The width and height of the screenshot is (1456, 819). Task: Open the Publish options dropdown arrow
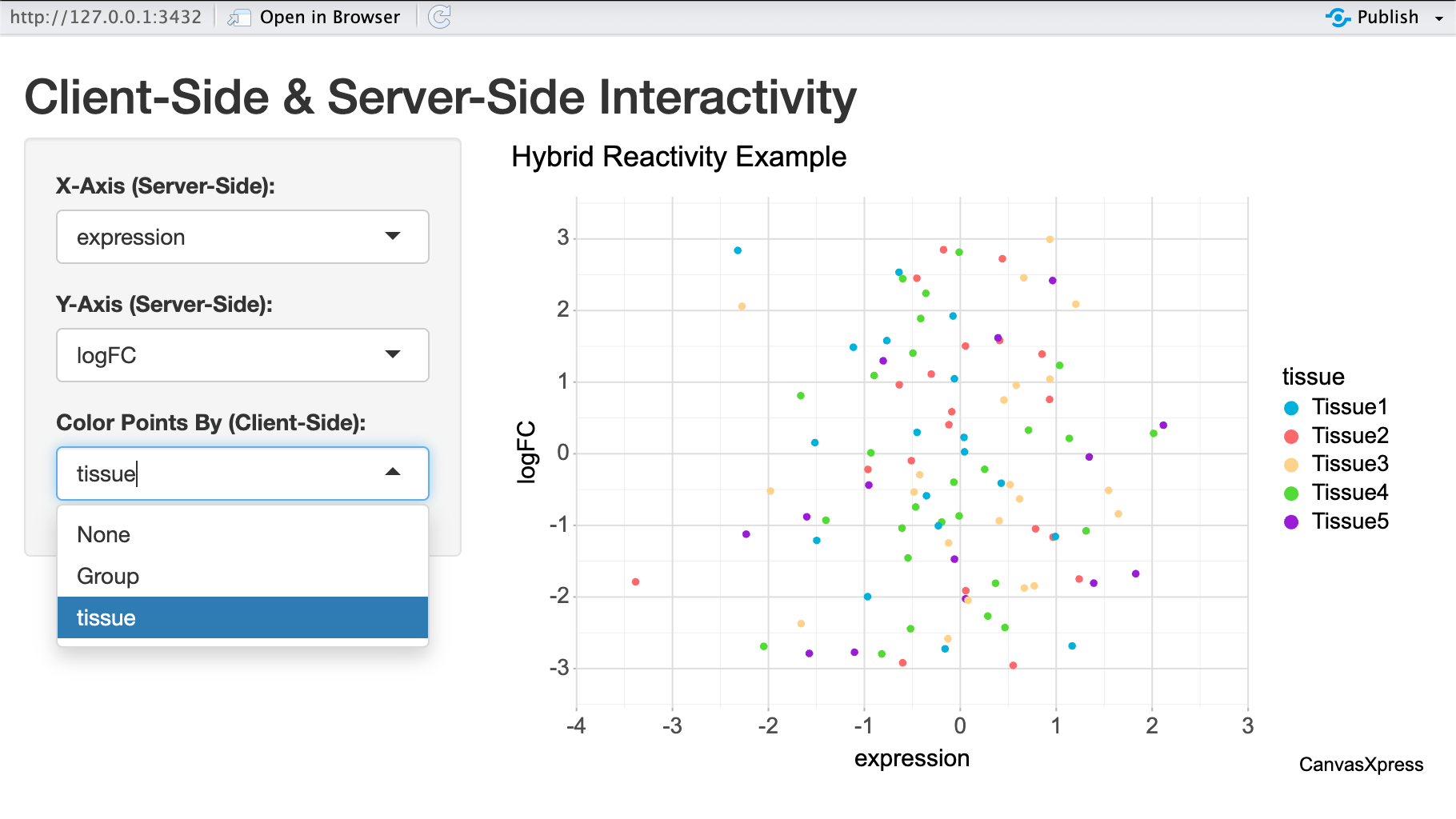coord(1439,18)
